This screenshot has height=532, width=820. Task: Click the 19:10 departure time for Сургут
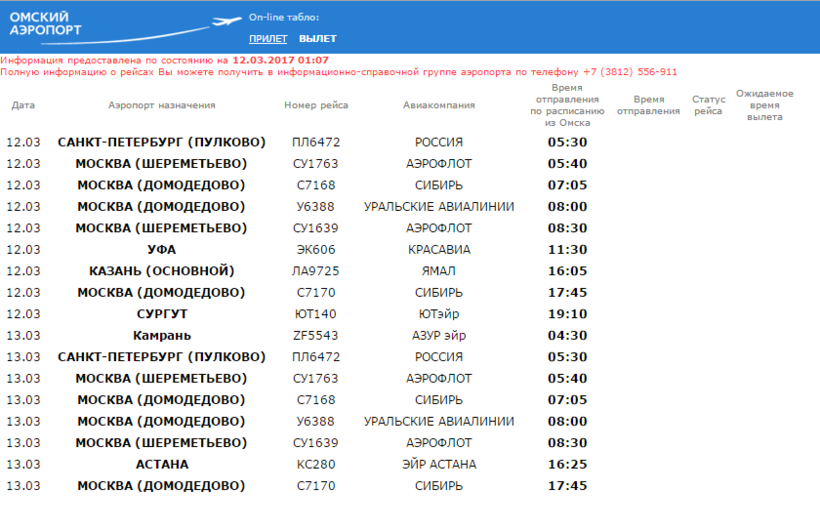(567, 314)
